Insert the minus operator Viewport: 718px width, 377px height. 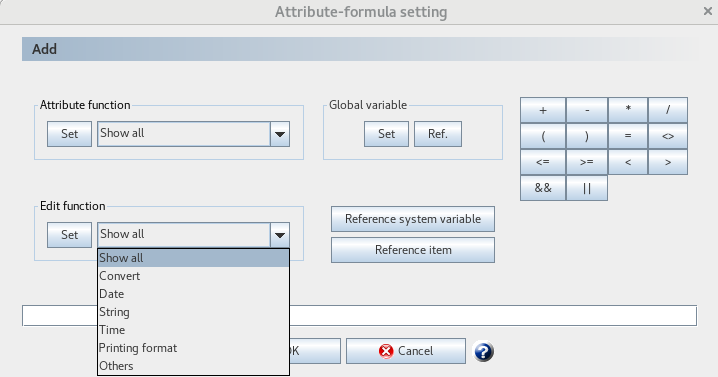(x=587, y=110)
